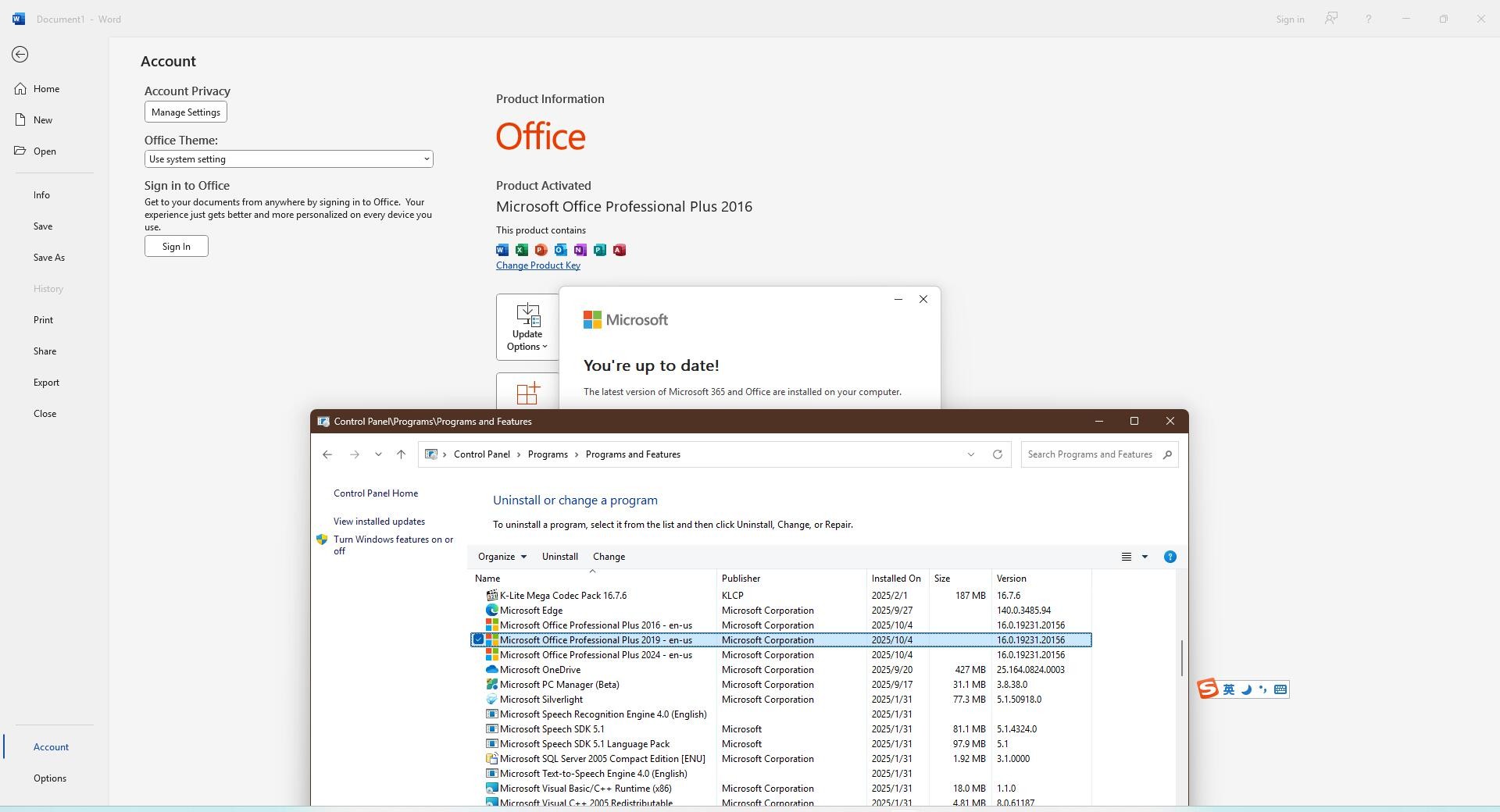Click the Control Panel back navigation arrow
1500x812 pixels.
point(327,454)
